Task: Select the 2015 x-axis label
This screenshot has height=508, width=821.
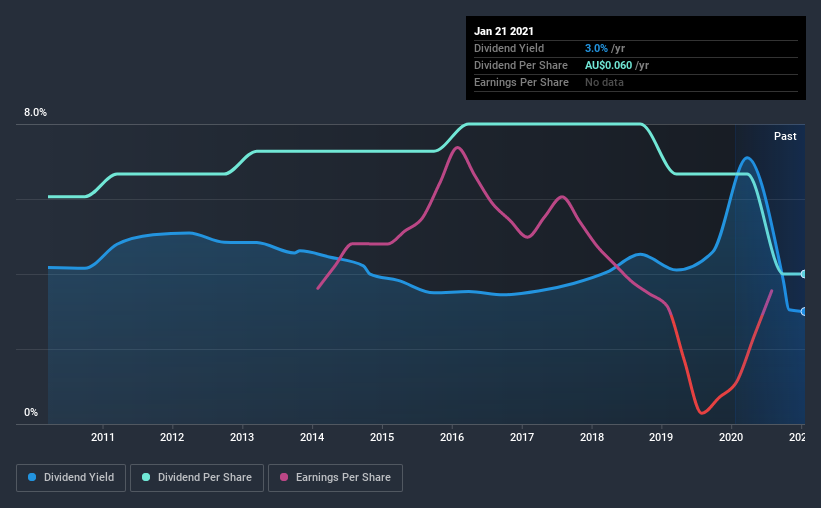Action: pos(382,437)
